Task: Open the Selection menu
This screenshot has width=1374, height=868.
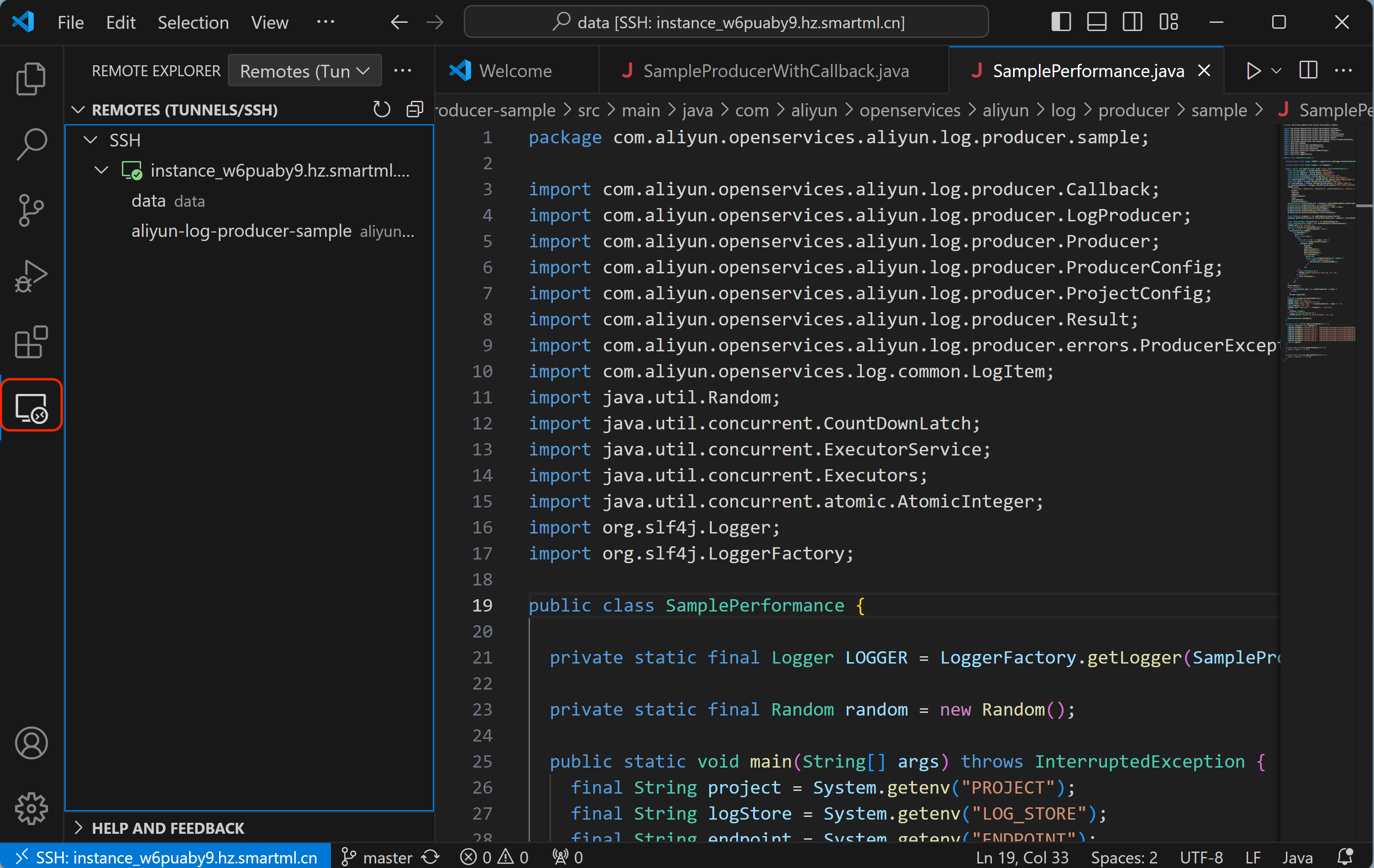Action: point(193,22)
